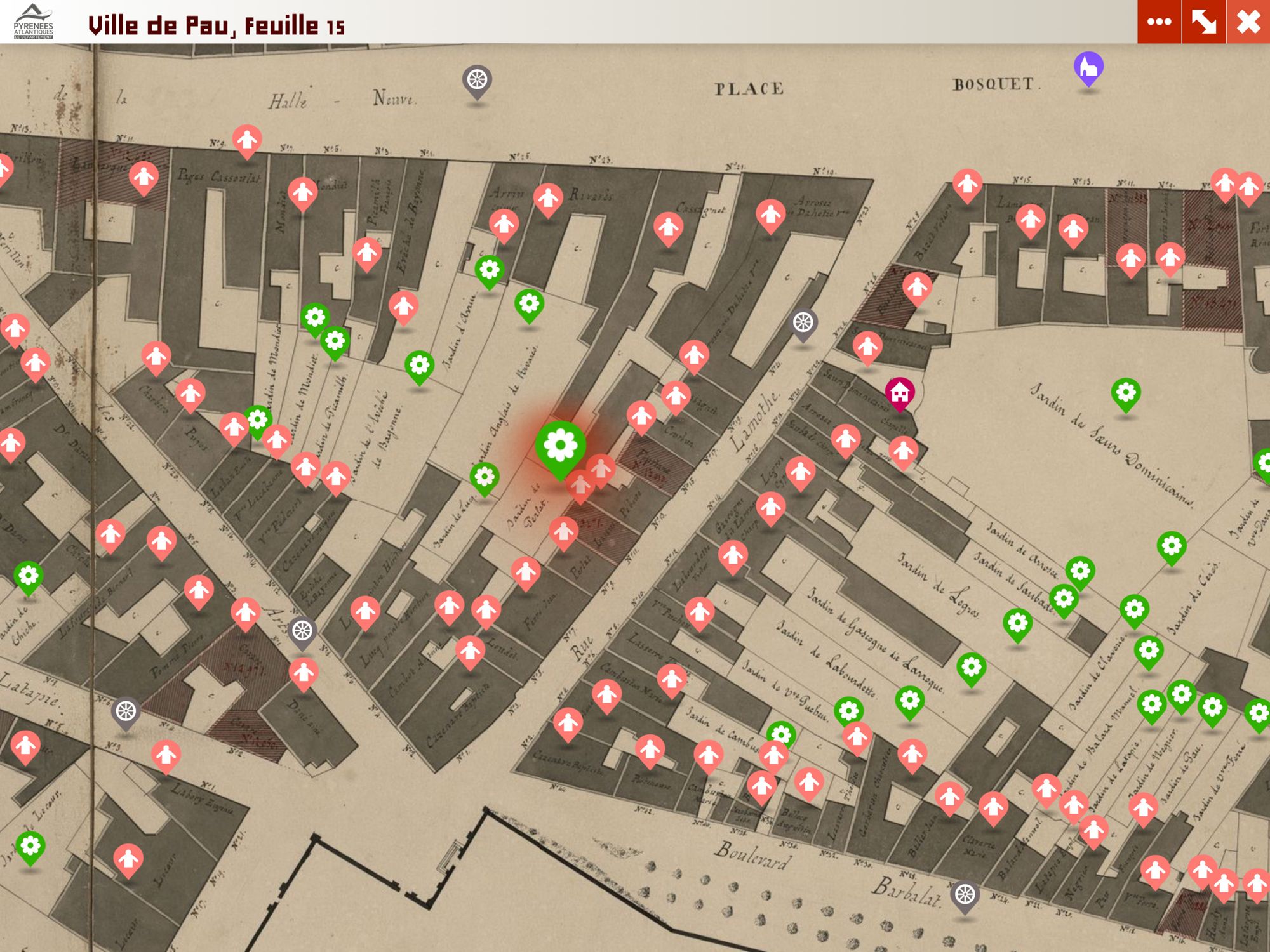Click the gray wheel marker on Halle Neuve

(x=477, y=81)
